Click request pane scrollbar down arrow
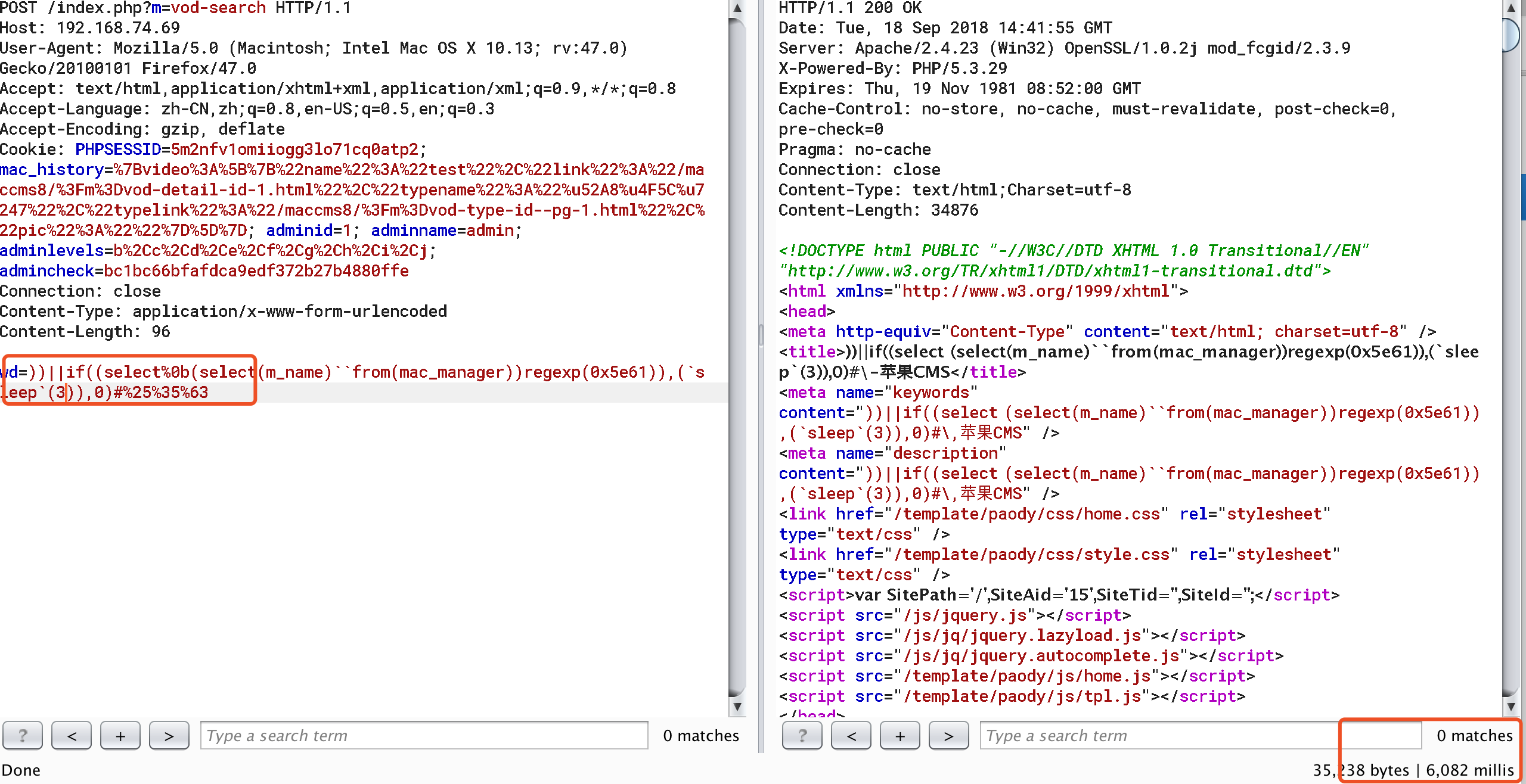 pyautogui.click(x=737, y=707)
